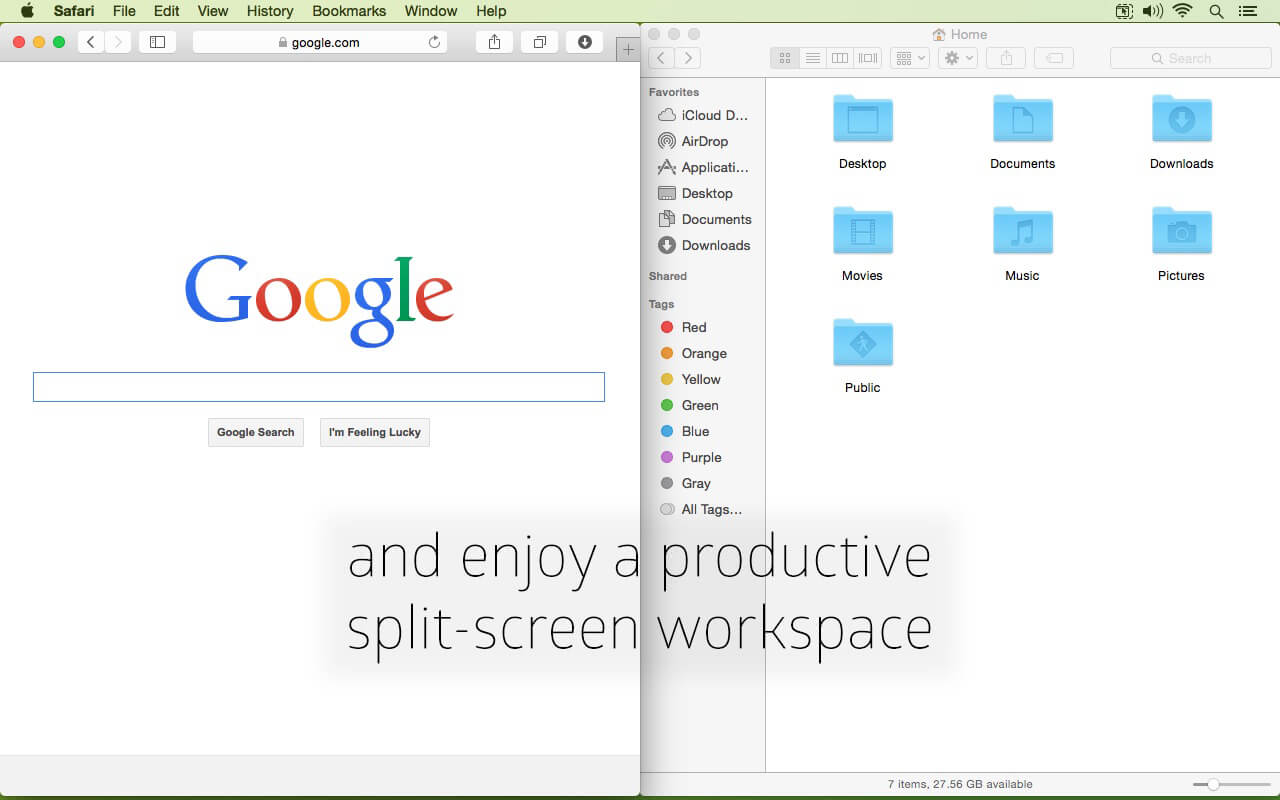
Task: Open Finder's item arrangement dropdown
Action: (910, 58)
